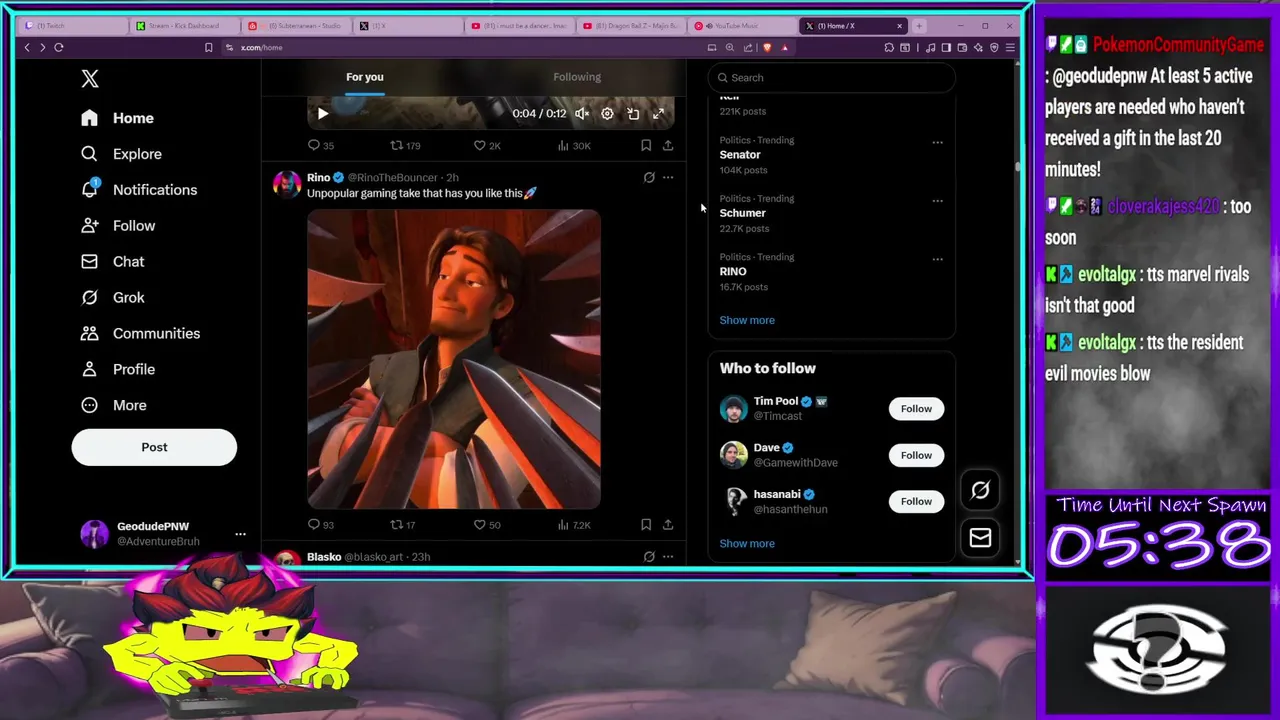The width and height of the screenshot is (1280, 720).
Task: Open options for RINO trending topic
Action: point(937,259)
